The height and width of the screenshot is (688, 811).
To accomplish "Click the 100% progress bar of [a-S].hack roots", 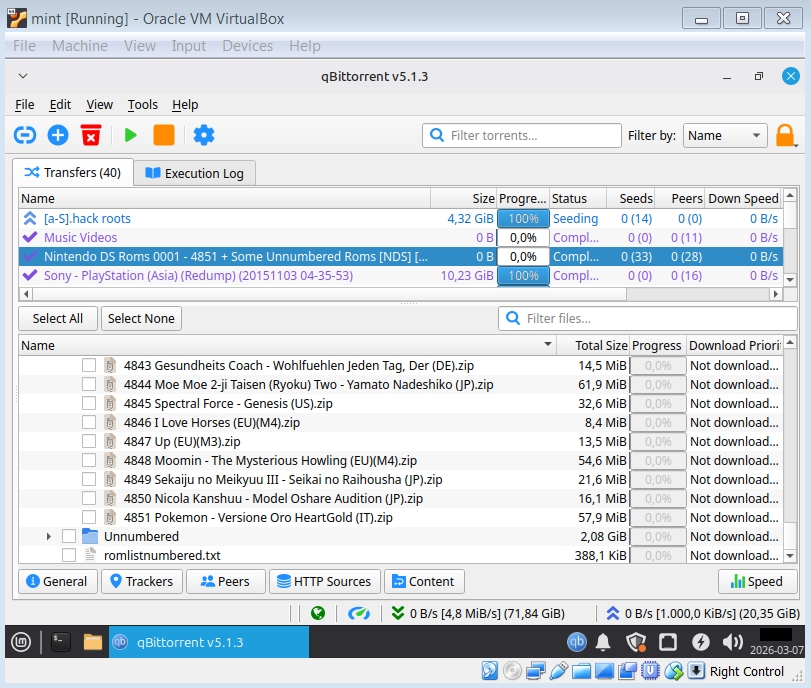I will pos(523,218).
